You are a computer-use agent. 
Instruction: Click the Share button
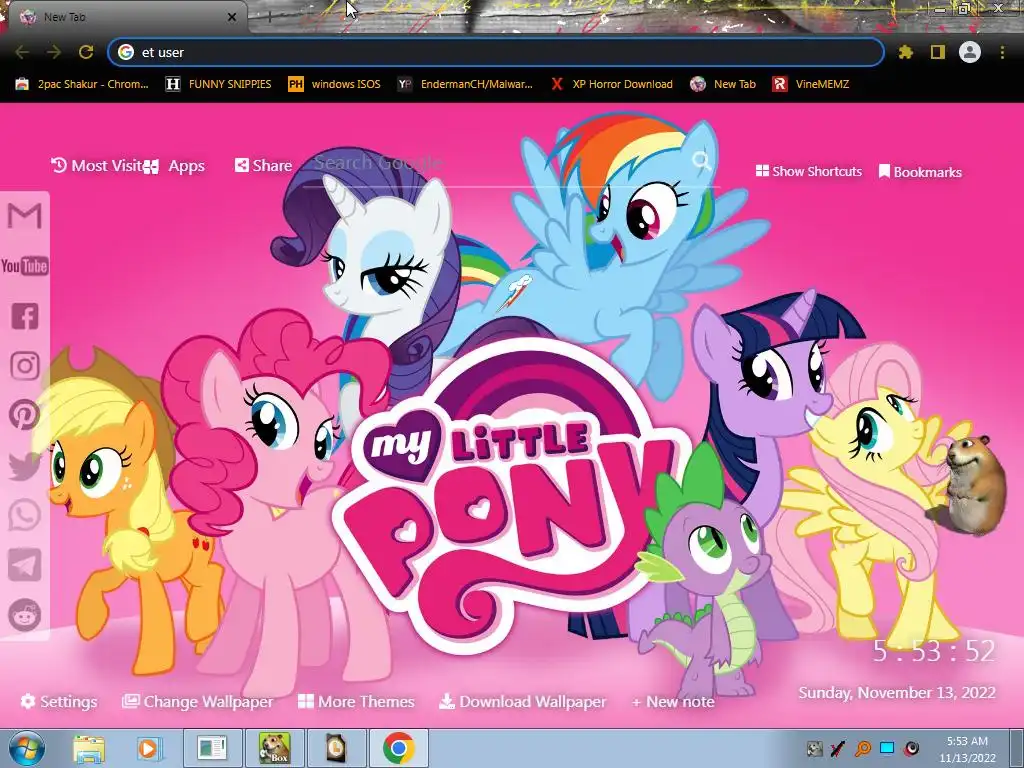click(263, 166)
